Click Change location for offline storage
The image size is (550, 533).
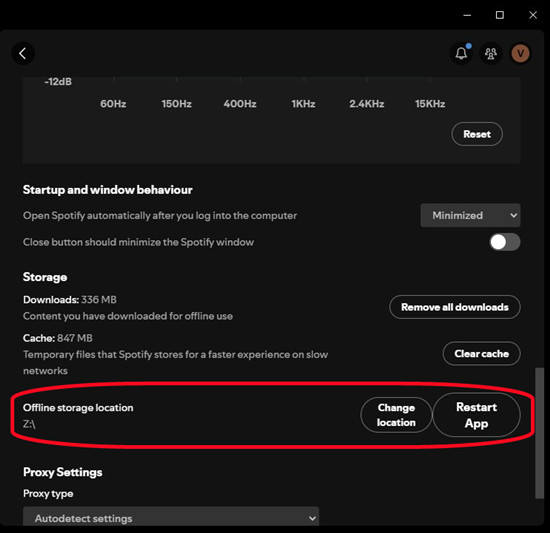point(396,415)
